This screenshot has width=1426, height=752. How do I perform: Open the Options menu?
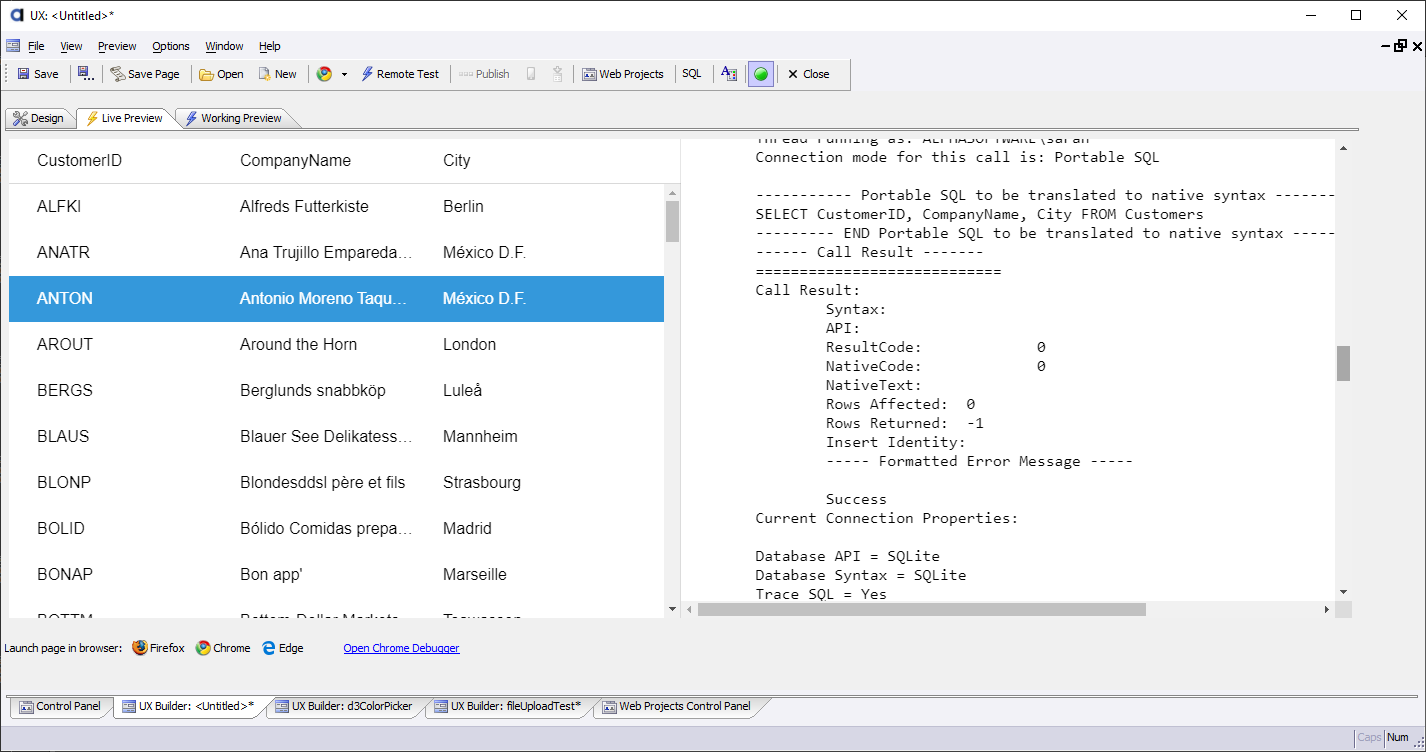(171, 46)
